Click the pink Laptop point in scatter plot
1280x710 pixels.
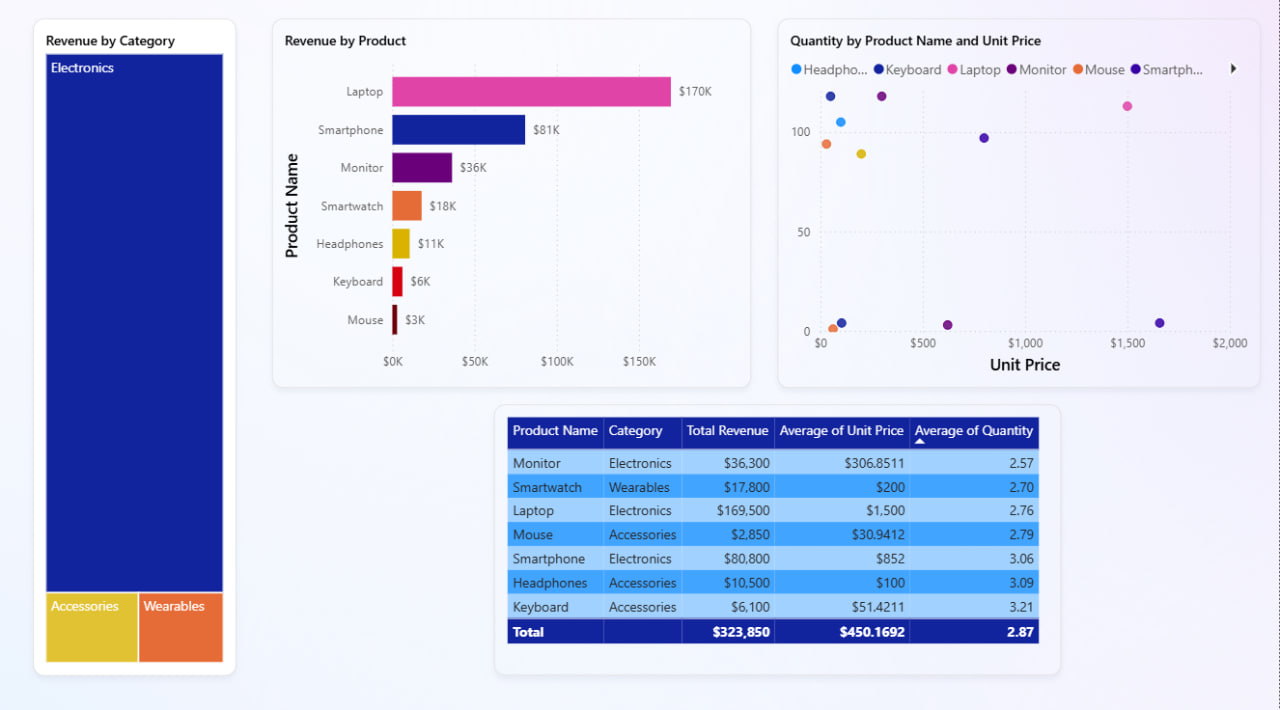click(x=1127, y=106)
